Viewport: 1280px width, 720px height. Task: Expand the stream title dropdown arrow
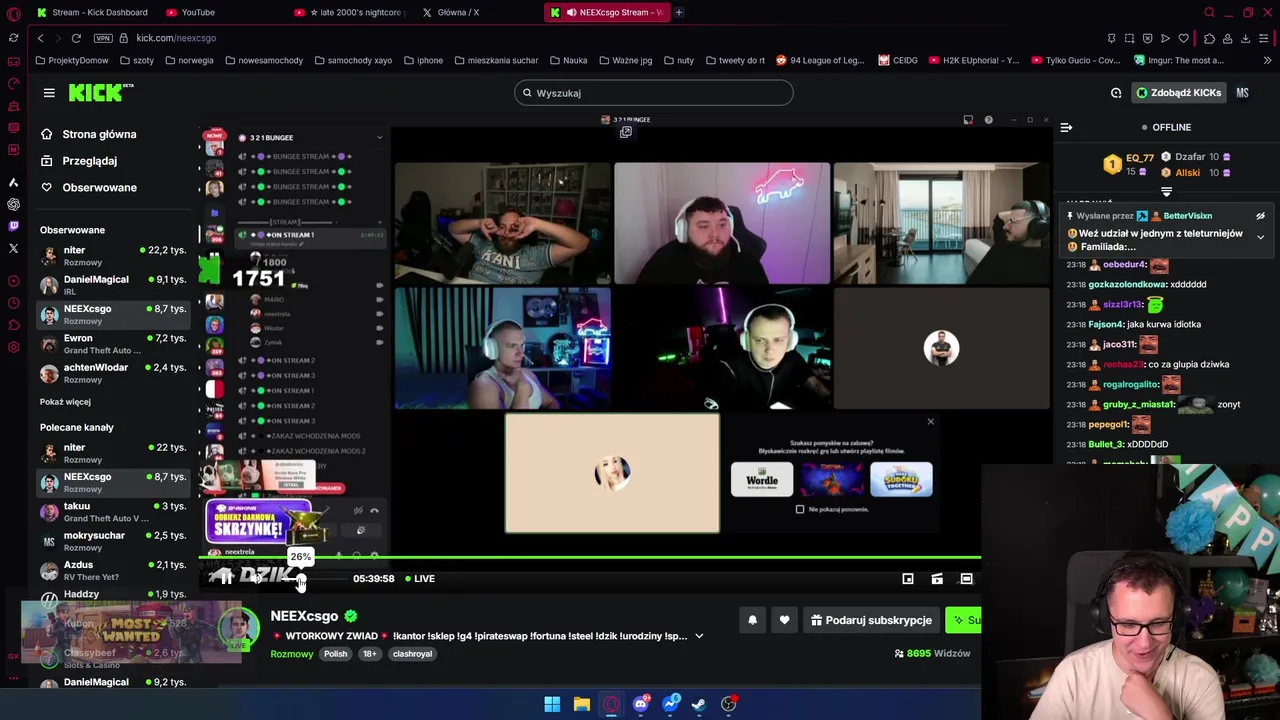coord(699,636)
